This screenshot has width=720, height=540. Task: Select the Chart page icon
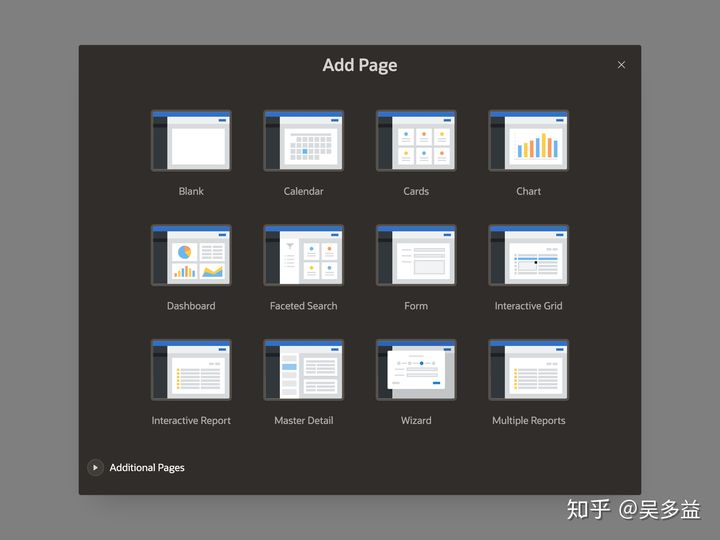coord(529,141)
